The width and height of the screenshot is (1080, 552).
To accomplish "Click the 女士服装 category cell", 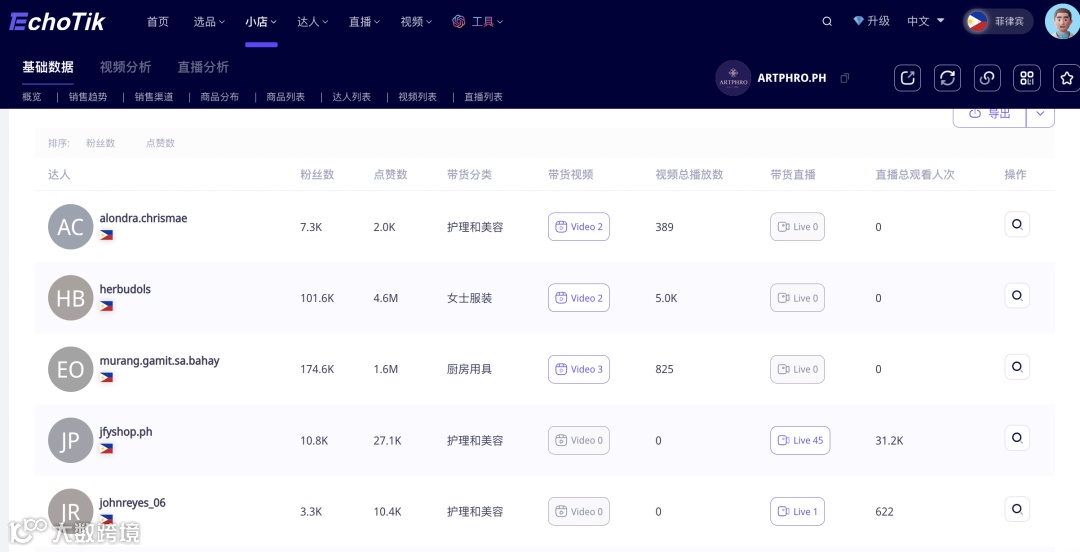I will coord(469,298).
